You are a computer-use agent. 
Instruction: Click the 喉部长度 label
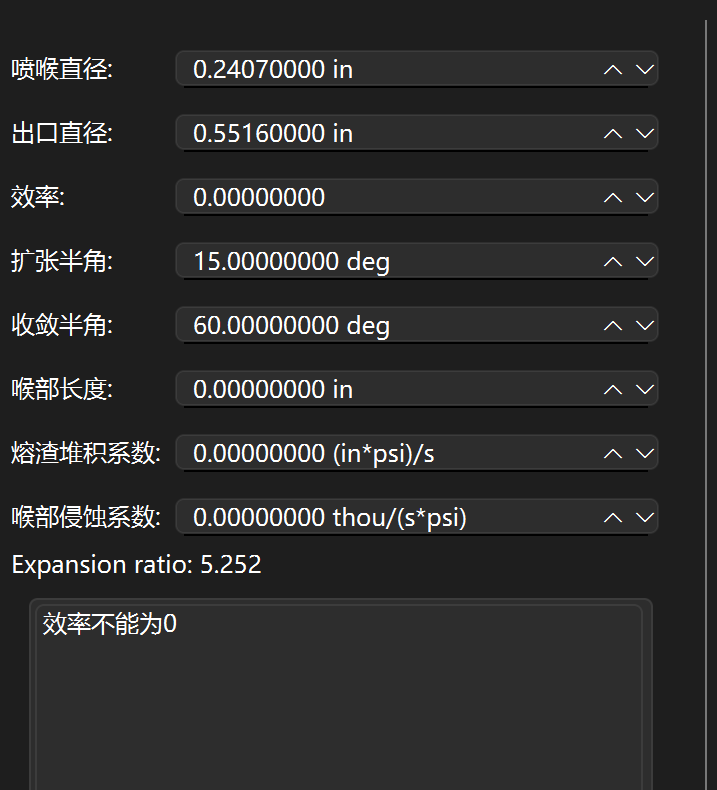pos(62,389)
